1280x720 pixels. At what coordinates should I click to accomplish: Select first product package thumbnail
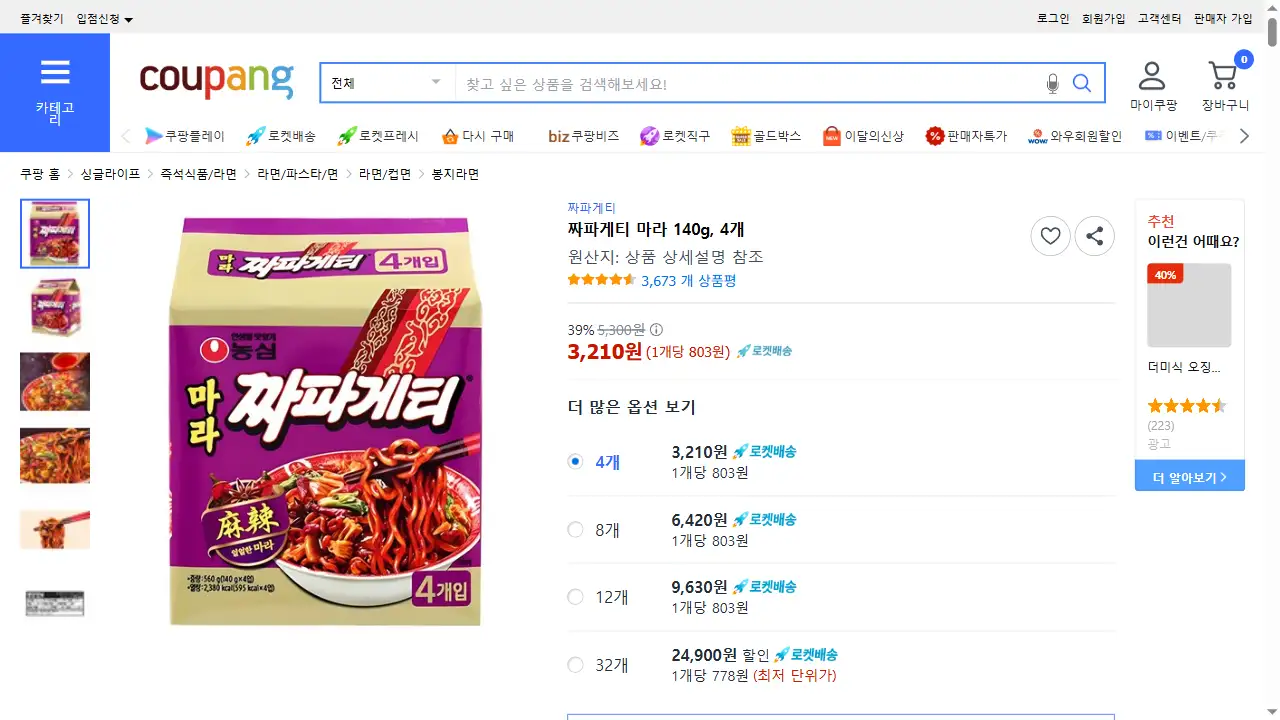55,234
